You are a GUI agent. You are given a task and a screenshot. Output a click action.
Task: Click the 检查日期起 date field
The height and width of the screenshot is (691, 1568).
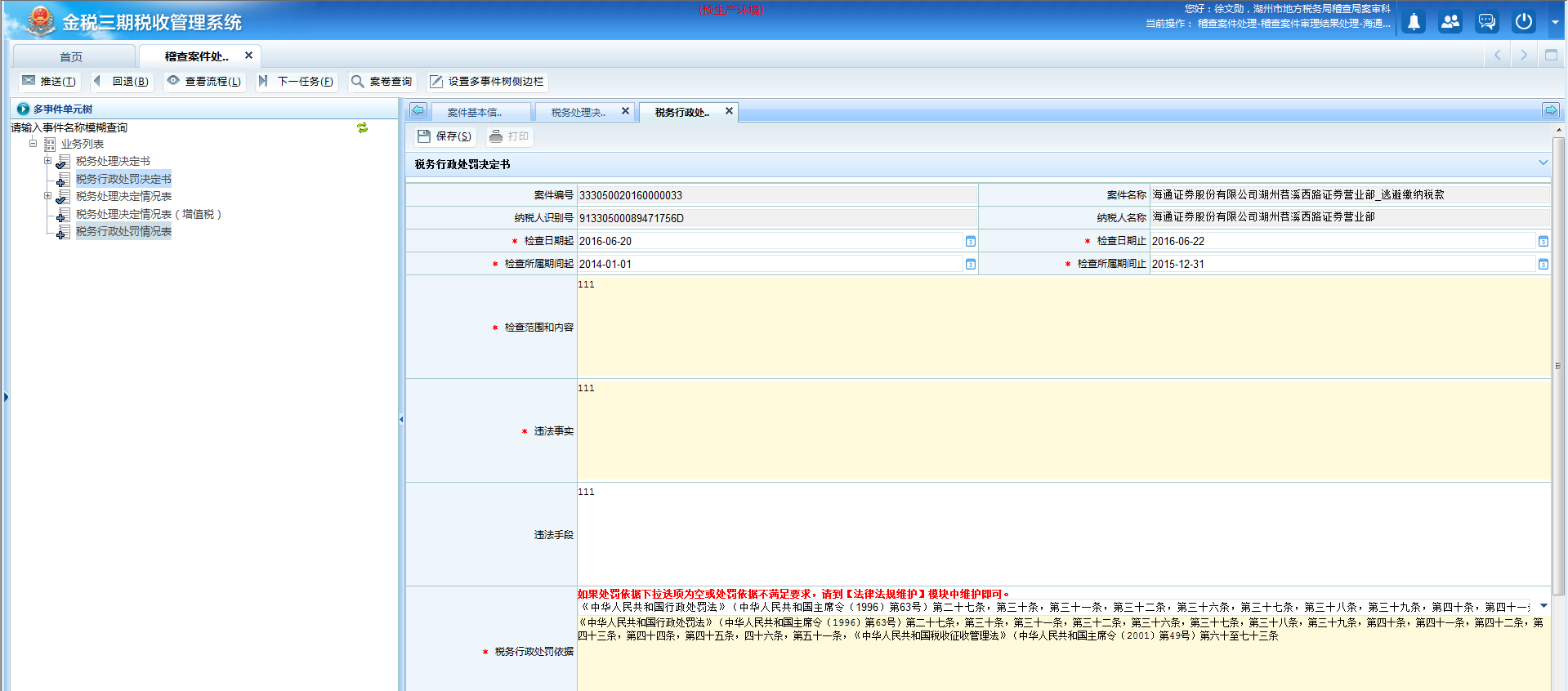click(771, 242)
